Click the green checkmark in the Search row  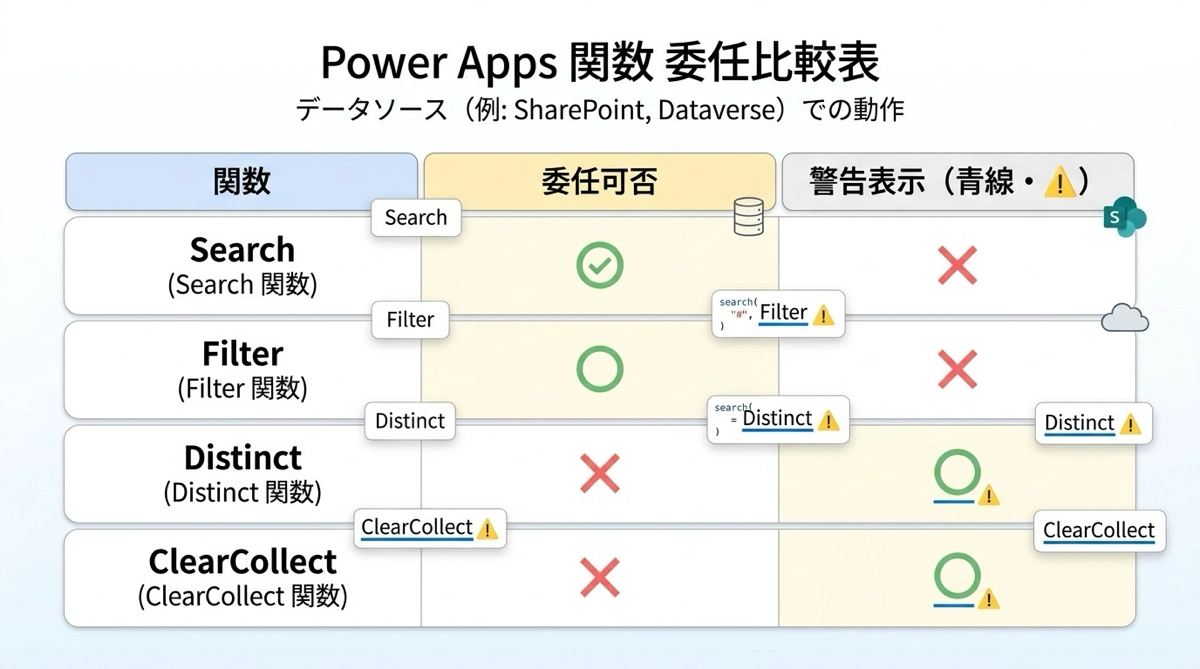pos(600,265)
